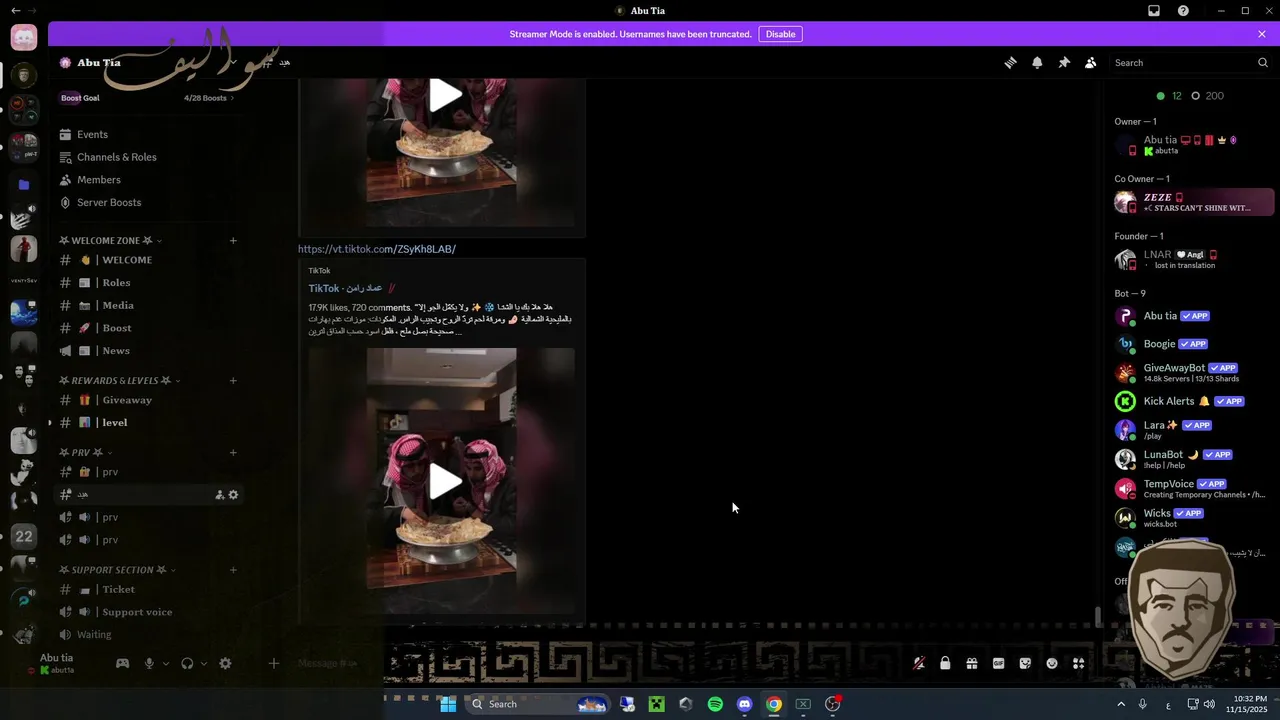Image resolution: width=1280 pixels, height=720 pixels.
Task: Expand the level channel threads arrow
Action: (50, 422)
